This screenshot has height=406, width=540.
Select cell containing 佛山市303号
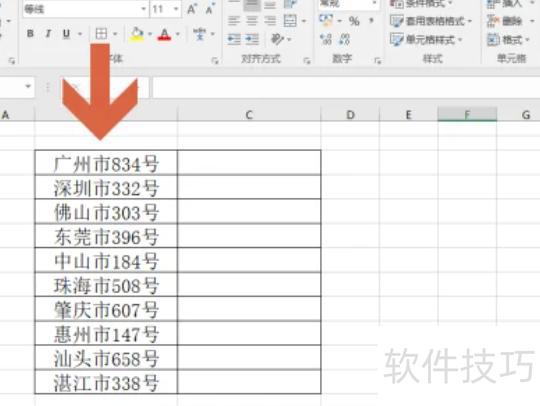pyautogui.click(x=106, y=212)
